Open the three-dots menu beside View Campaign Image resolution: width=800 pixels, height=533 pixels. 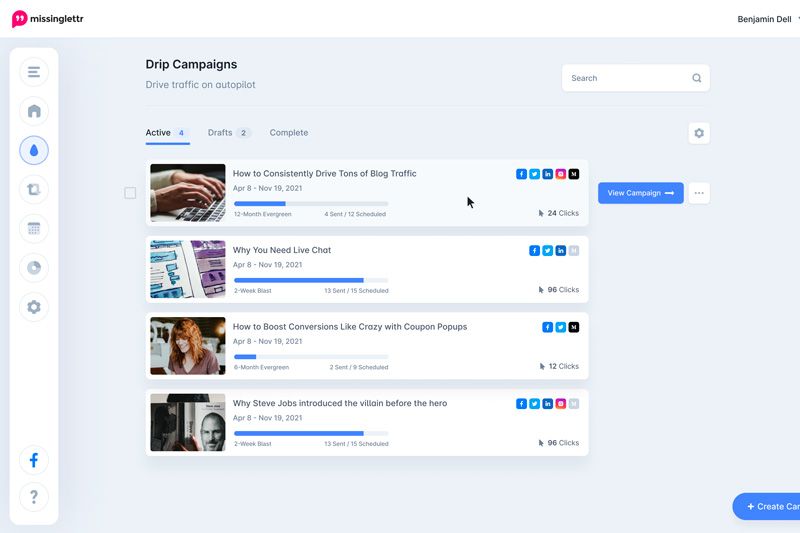[699, 193]
